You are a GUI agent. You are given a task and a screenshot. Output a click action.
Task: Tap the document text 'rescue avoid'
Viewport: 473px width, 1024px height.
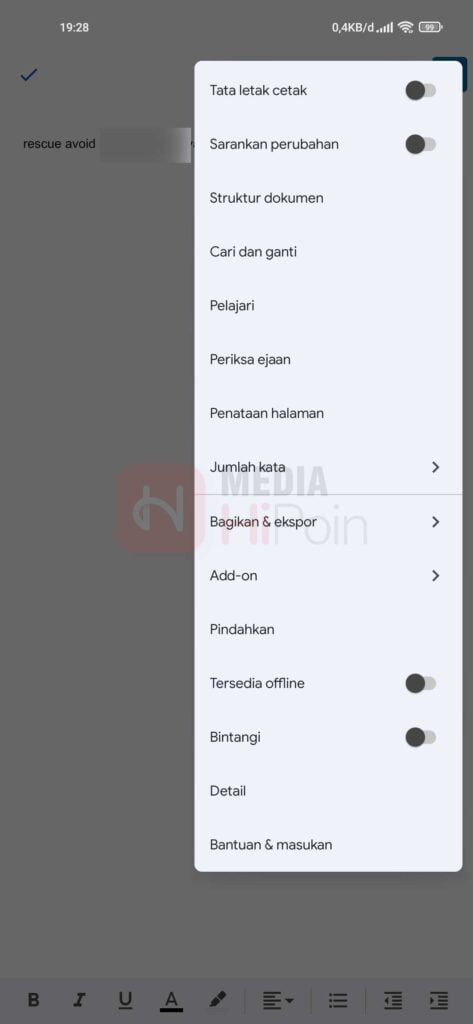coord(59,144)
